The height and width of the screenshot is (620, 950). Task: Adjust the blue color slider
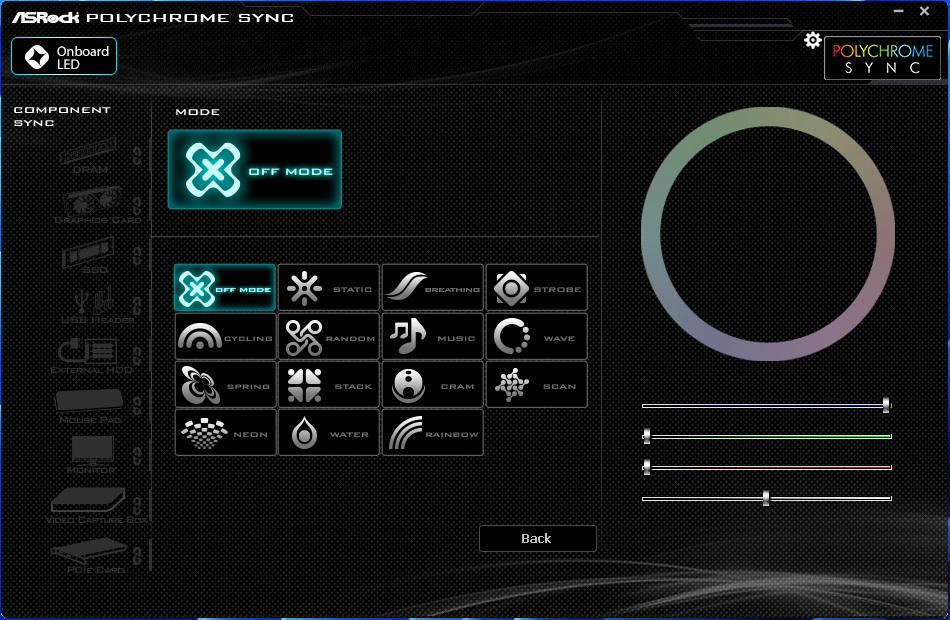(766, 405)
